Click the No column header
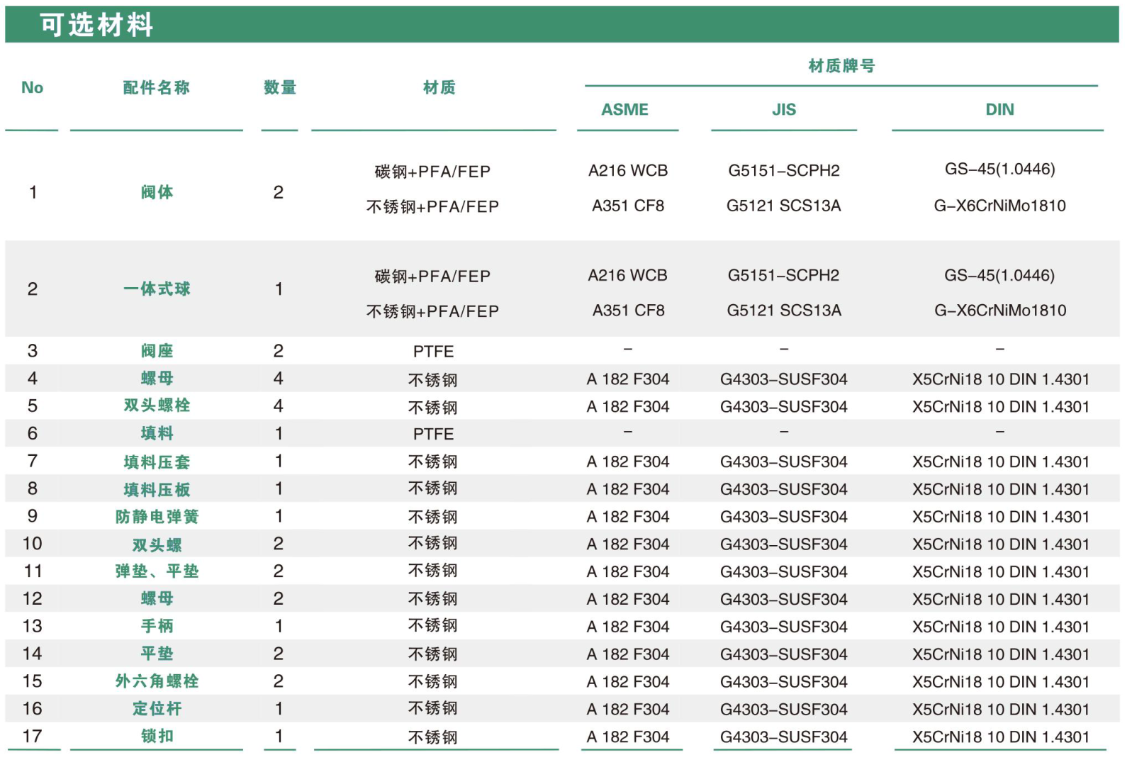 (32, 88)
